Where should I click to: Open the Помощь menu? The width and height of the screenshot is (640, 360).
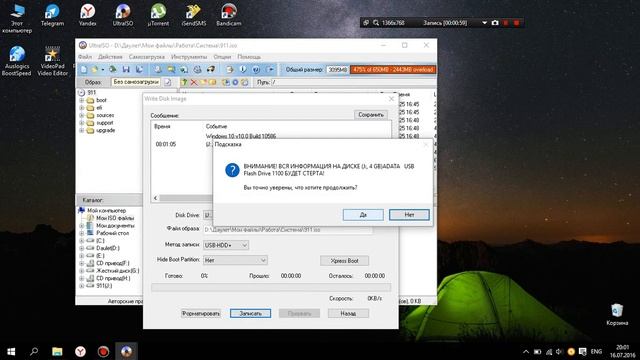point(249,57)
